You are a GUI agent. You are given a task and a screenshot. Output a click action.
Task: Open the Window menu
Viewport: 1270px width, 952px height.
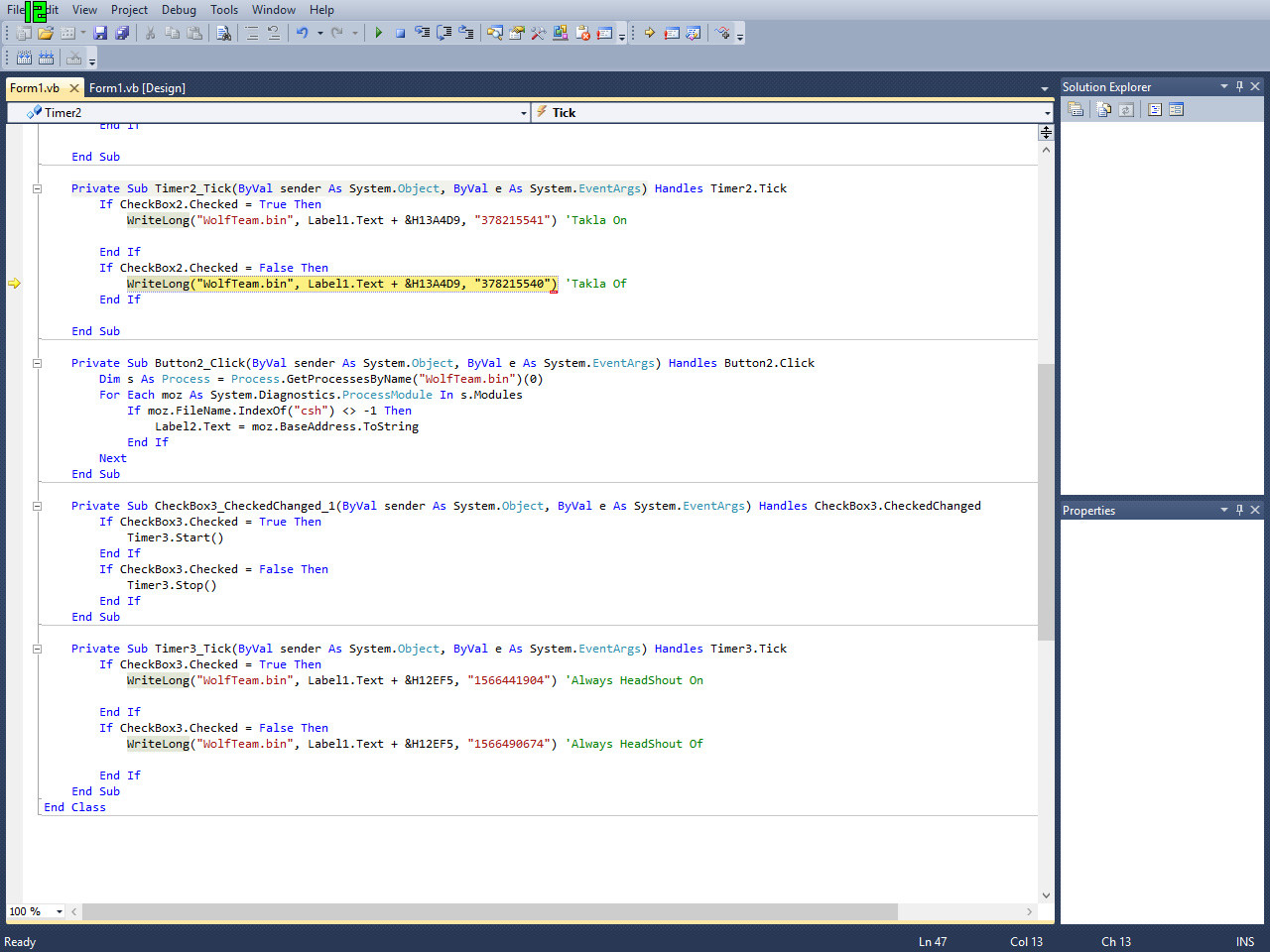[274, 10]
